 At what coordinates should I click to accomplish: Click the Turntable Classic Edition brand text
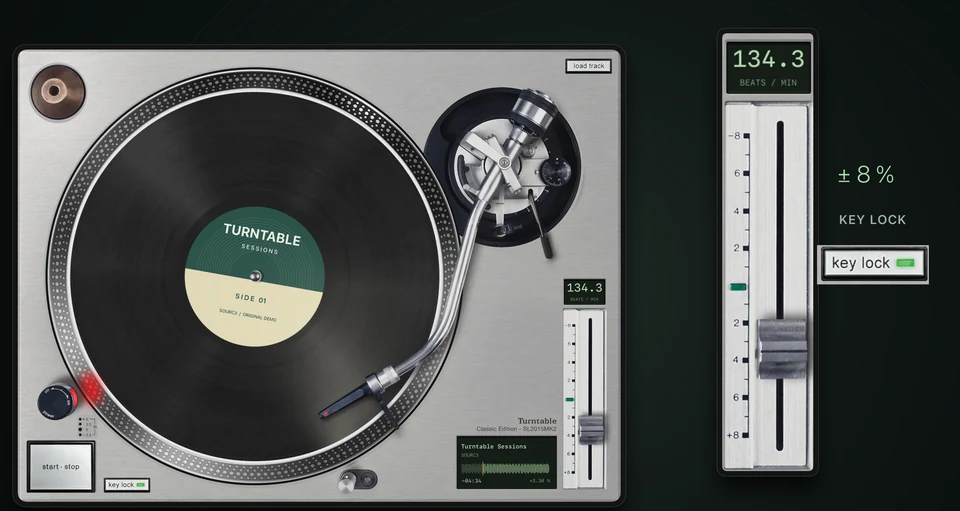(517, 425)
